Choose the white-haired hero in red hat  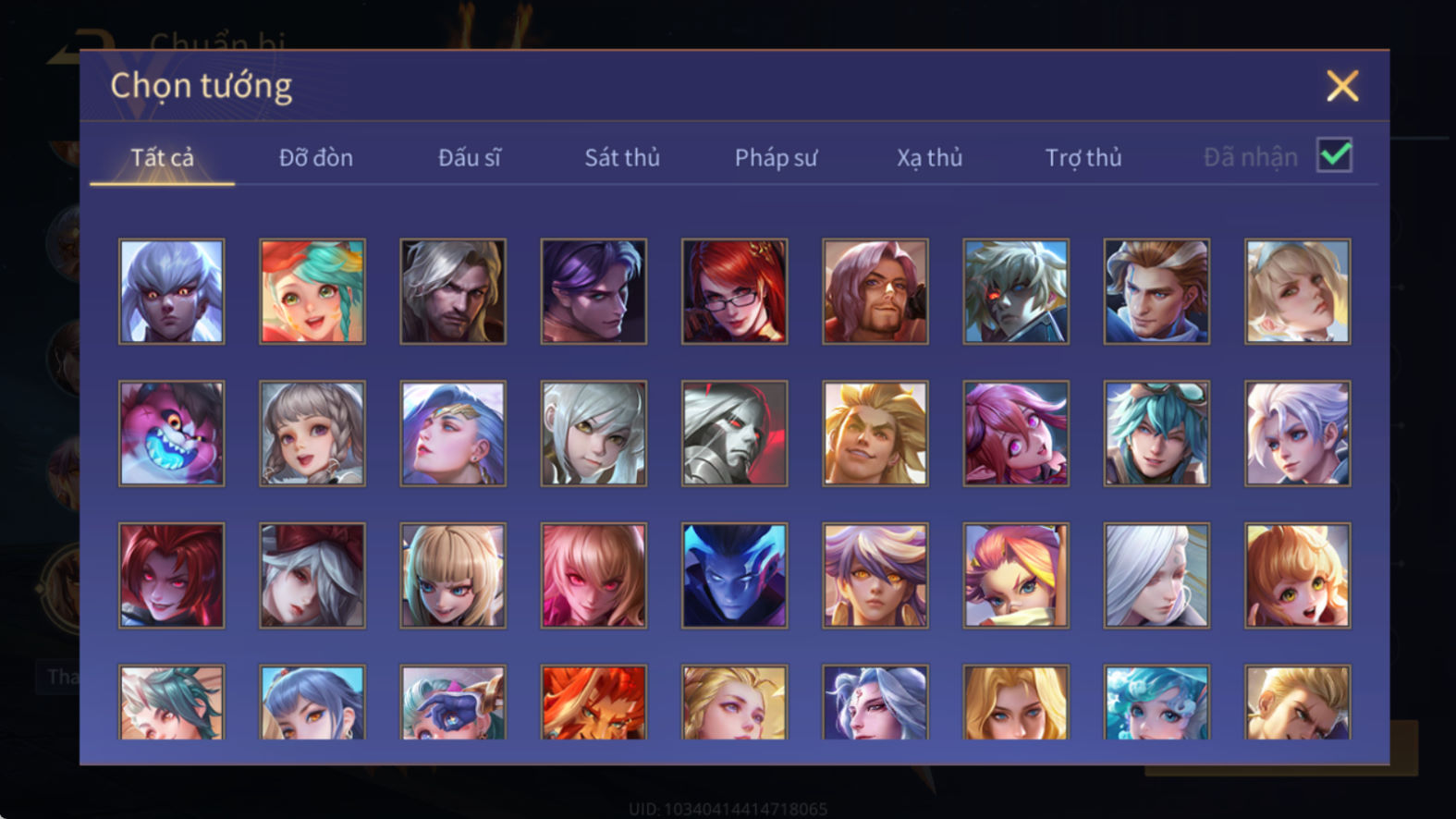312,576
